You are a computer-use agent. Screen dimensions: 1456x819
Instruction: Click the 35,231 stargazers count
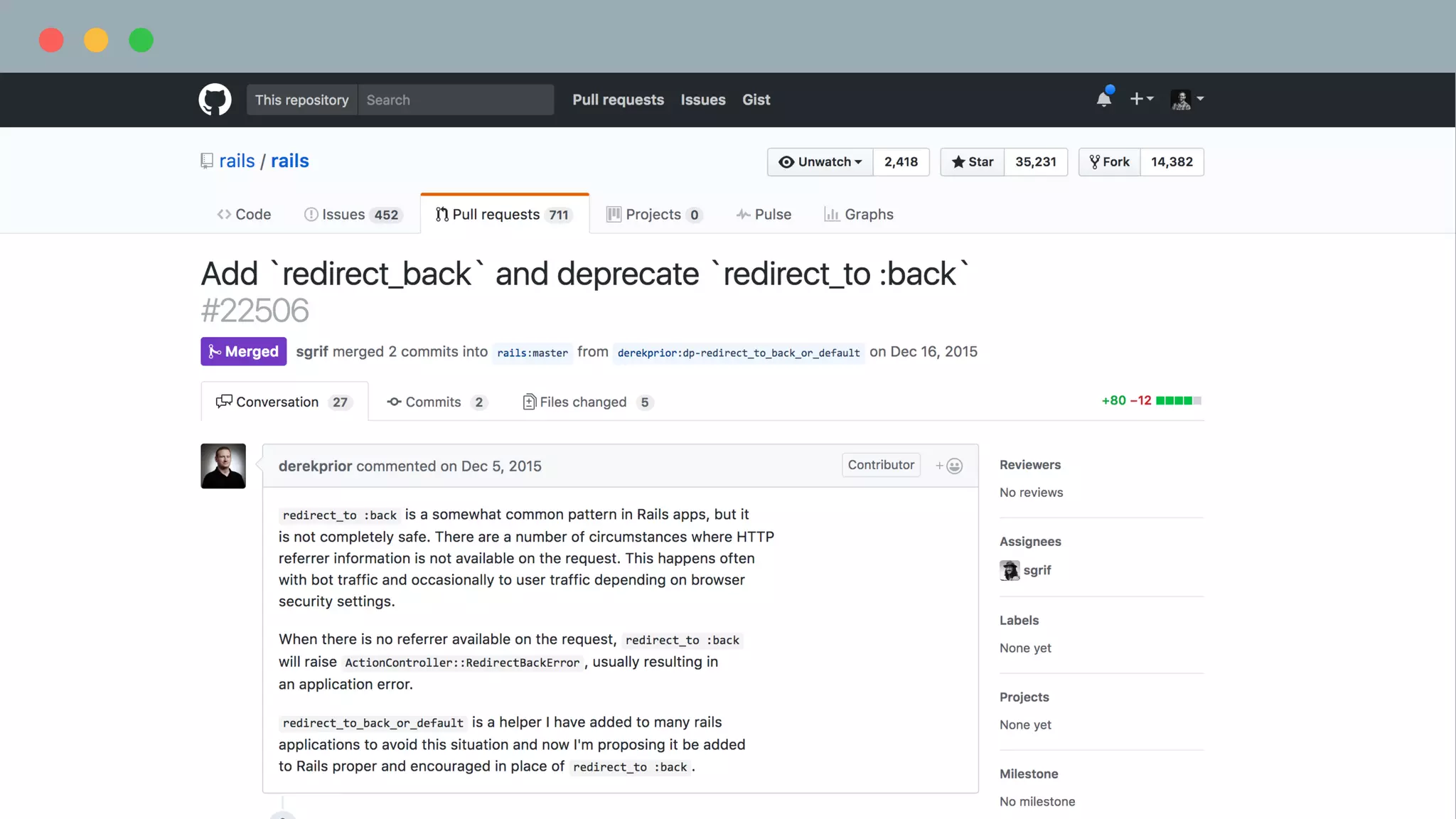point(1035,162)
